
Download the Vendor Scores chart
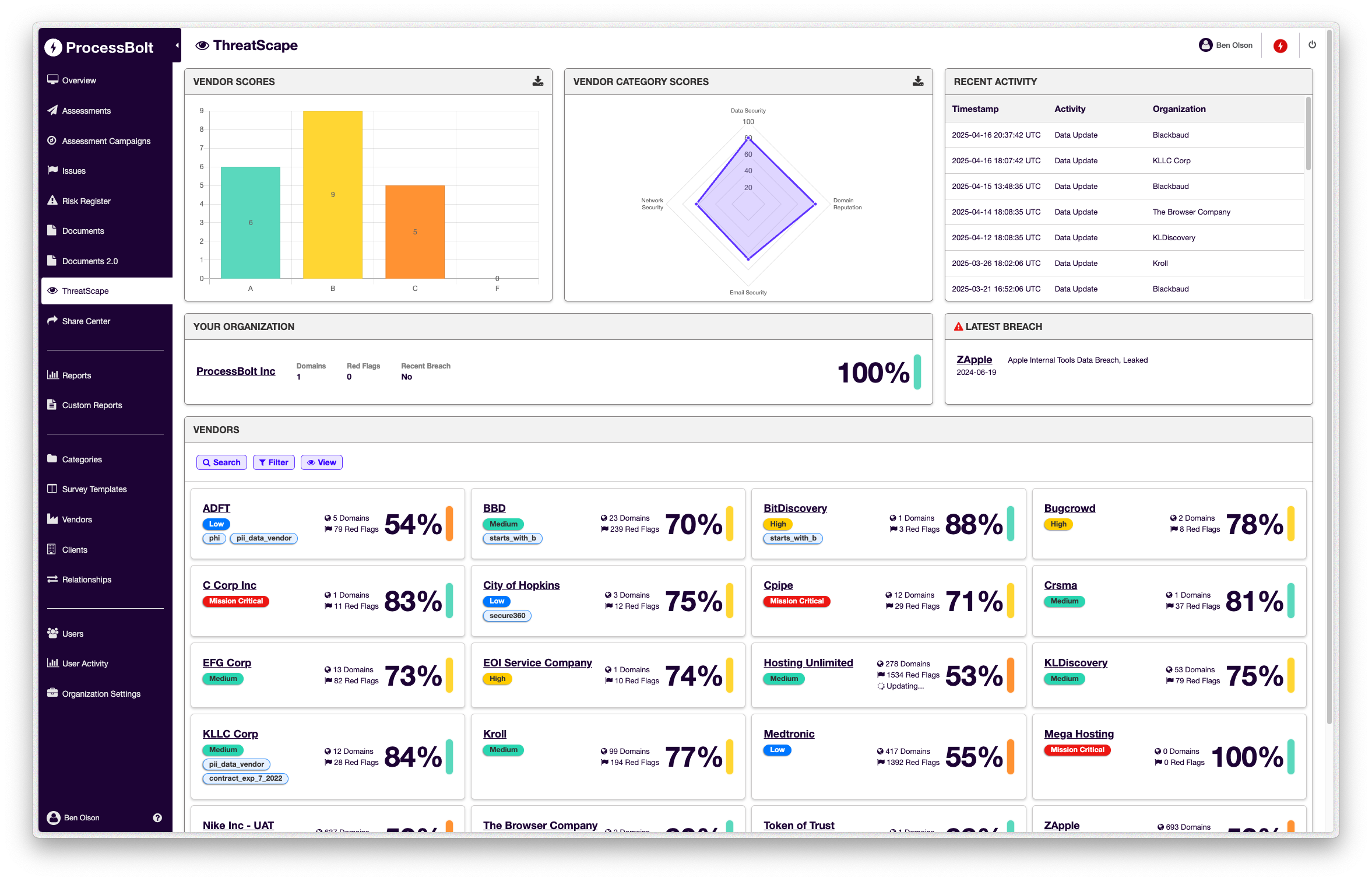537,82
